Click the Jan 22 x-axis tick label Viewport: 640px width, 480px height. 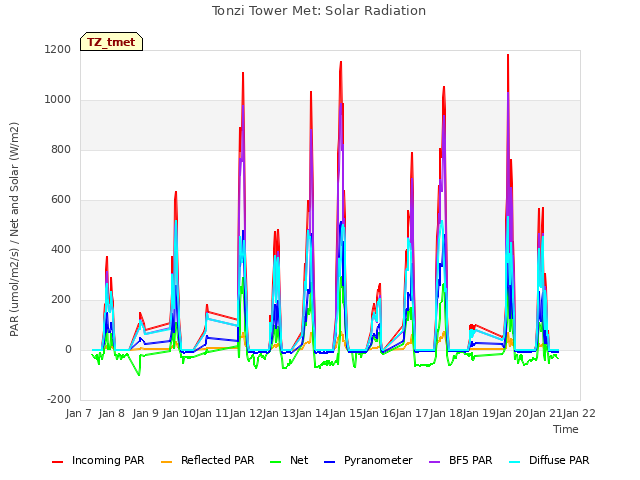pyautogui.click(x=579, y=413)
